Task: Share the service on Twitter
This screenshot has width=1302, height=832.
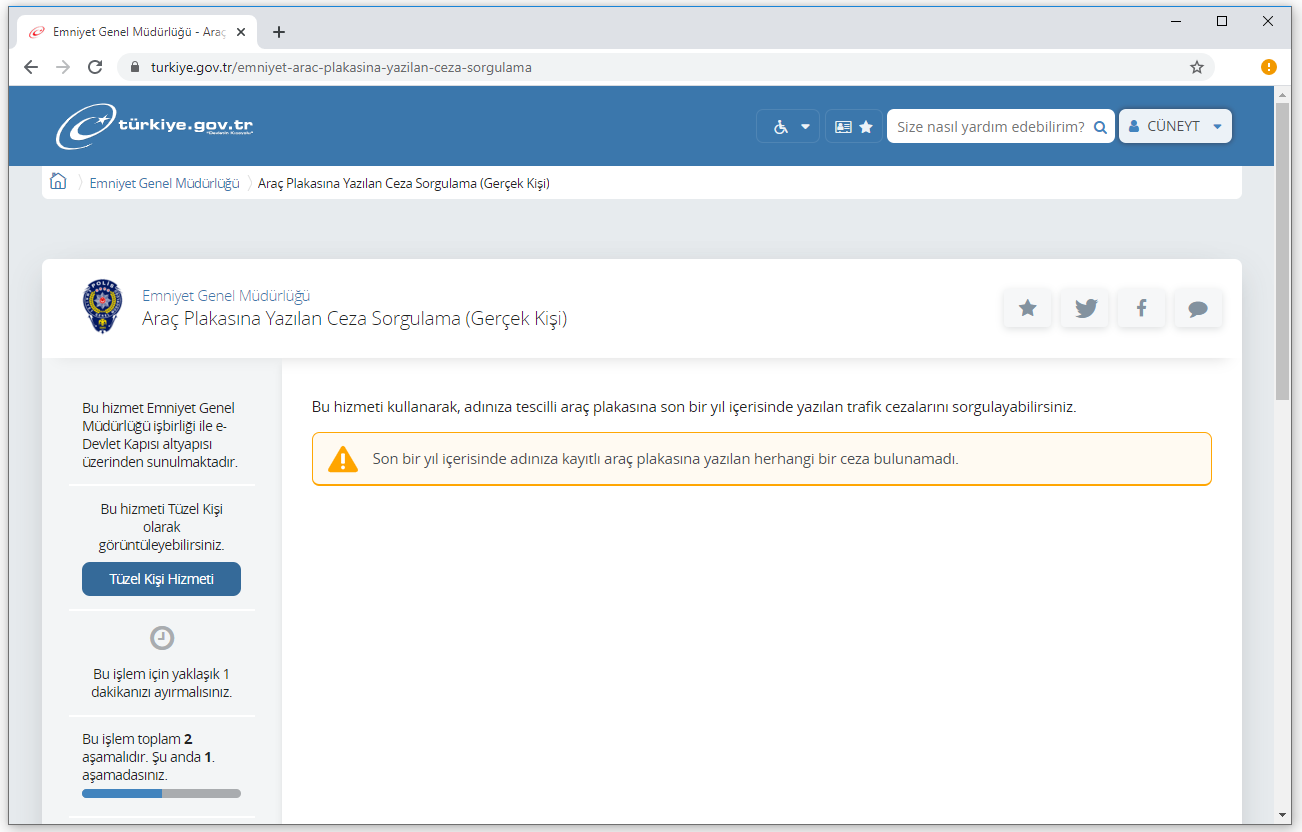Action: [1085, 308]
